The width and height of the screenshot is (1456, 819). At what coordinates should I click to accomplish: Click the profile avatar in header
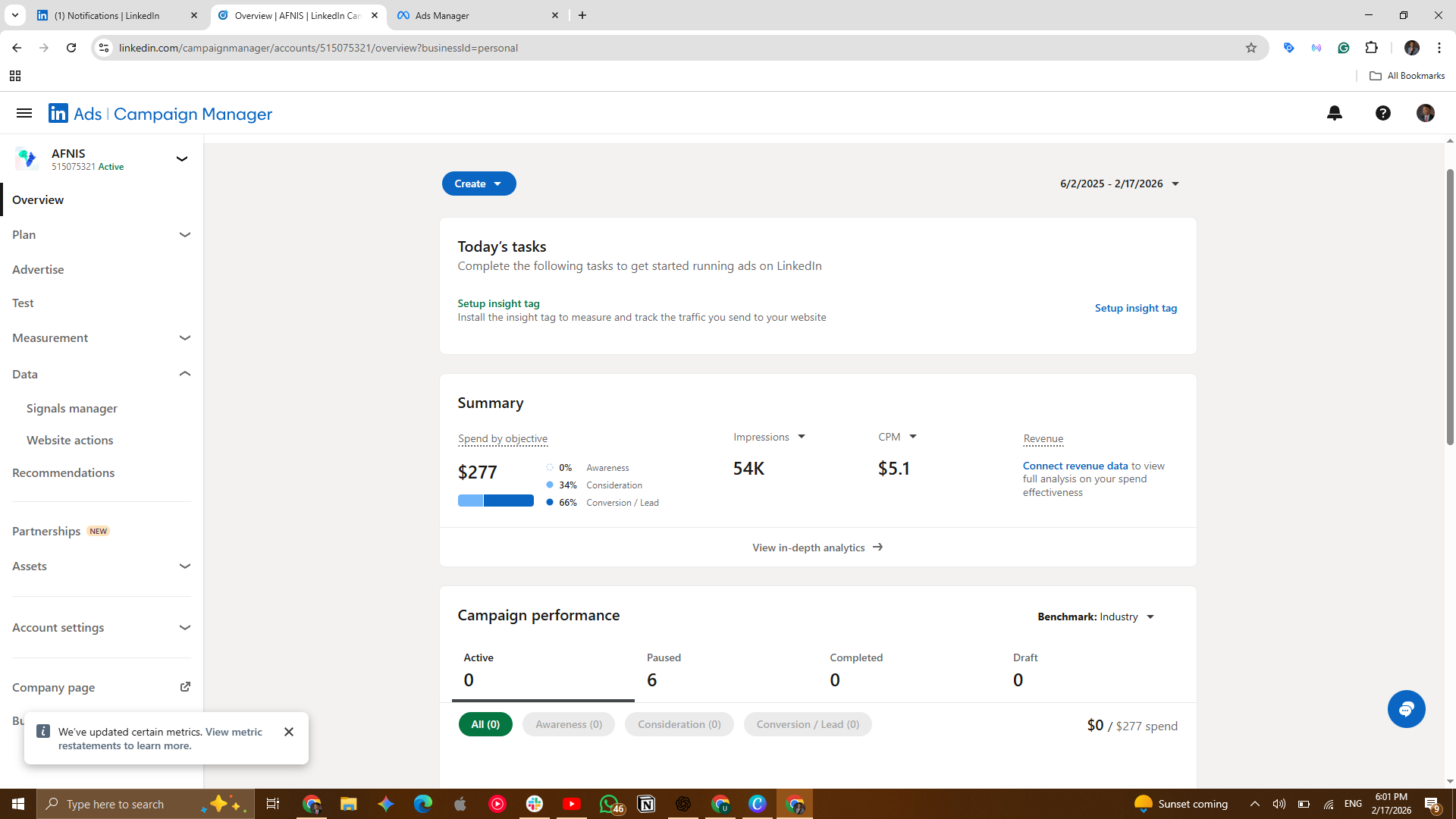click(x=1426, y=114)
